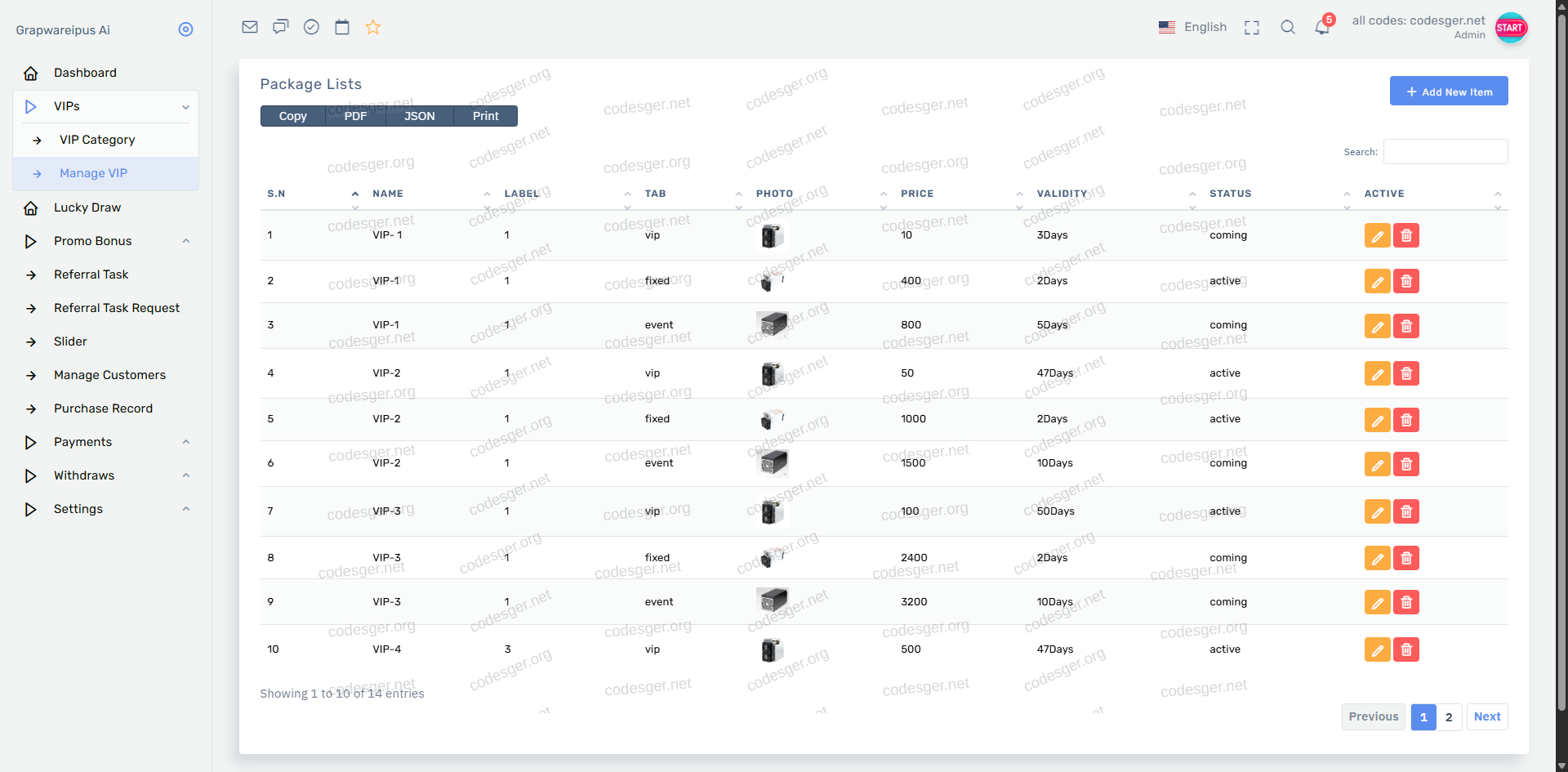The height and width of the screenshot is (772, 1568).
Task: Click the search magnifier icon in header
Action: click(1288, 27)
